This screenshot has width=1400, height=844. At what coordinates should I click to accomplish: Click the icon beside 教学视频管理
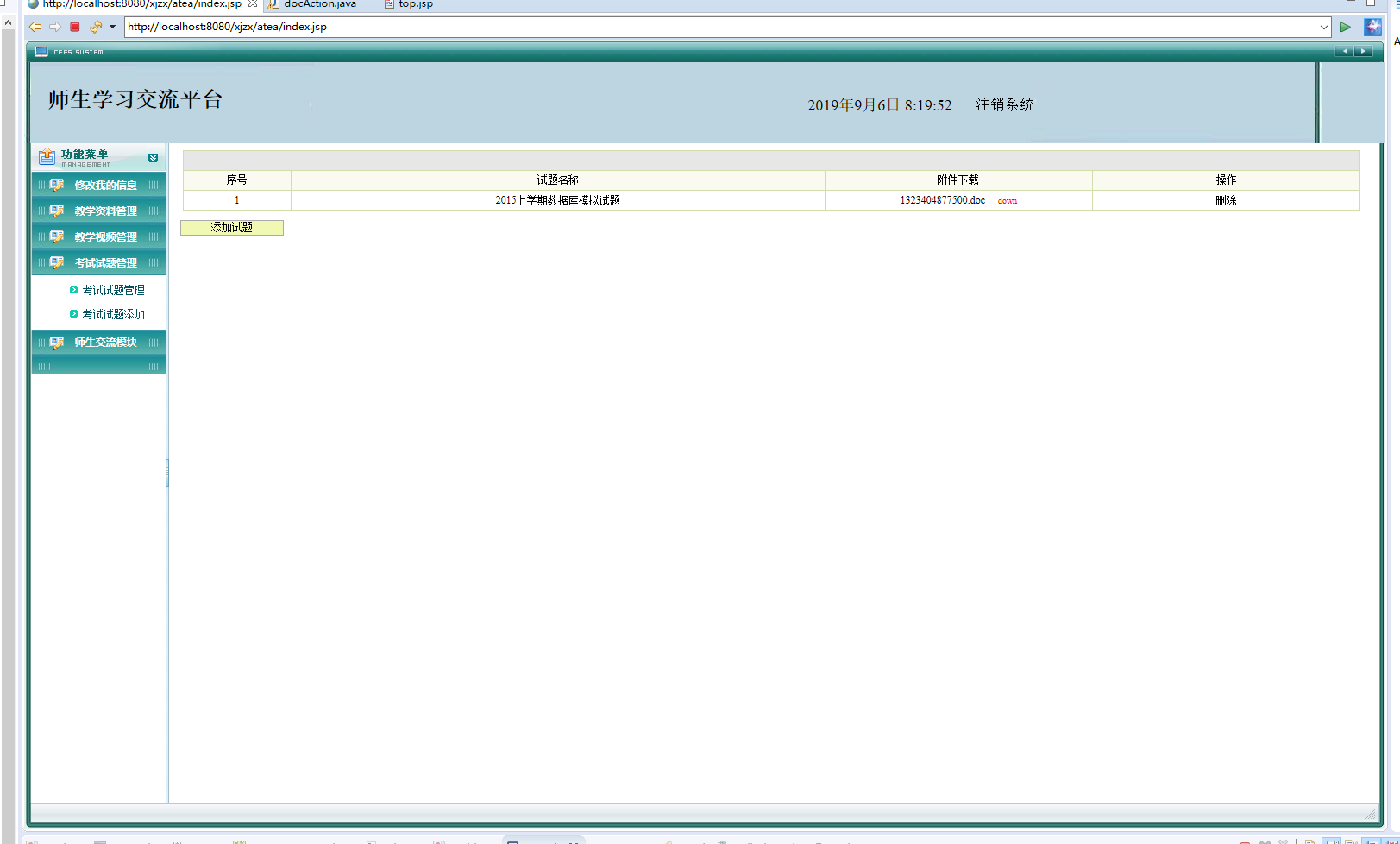click(57, 236)
